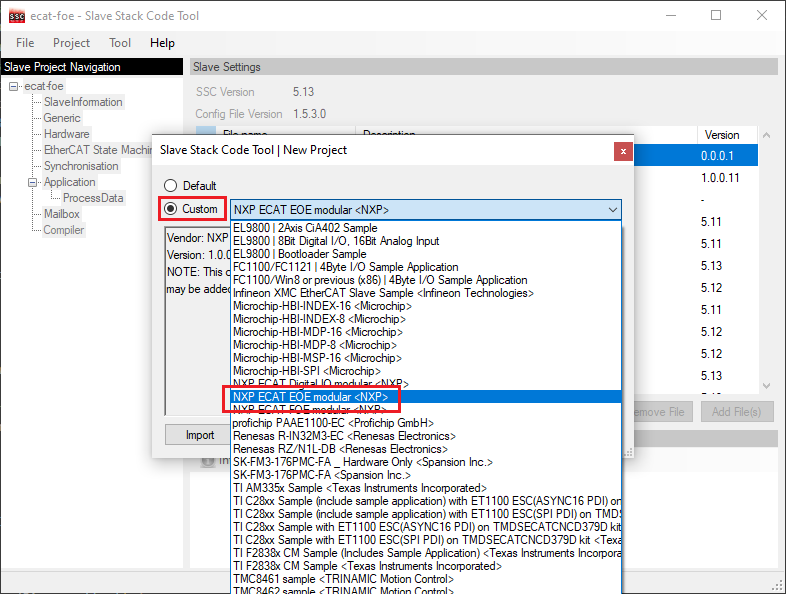This screenshot has height=594, width=786.
Task: Click the Add File(s) button
Action: [x=736, y=412]
